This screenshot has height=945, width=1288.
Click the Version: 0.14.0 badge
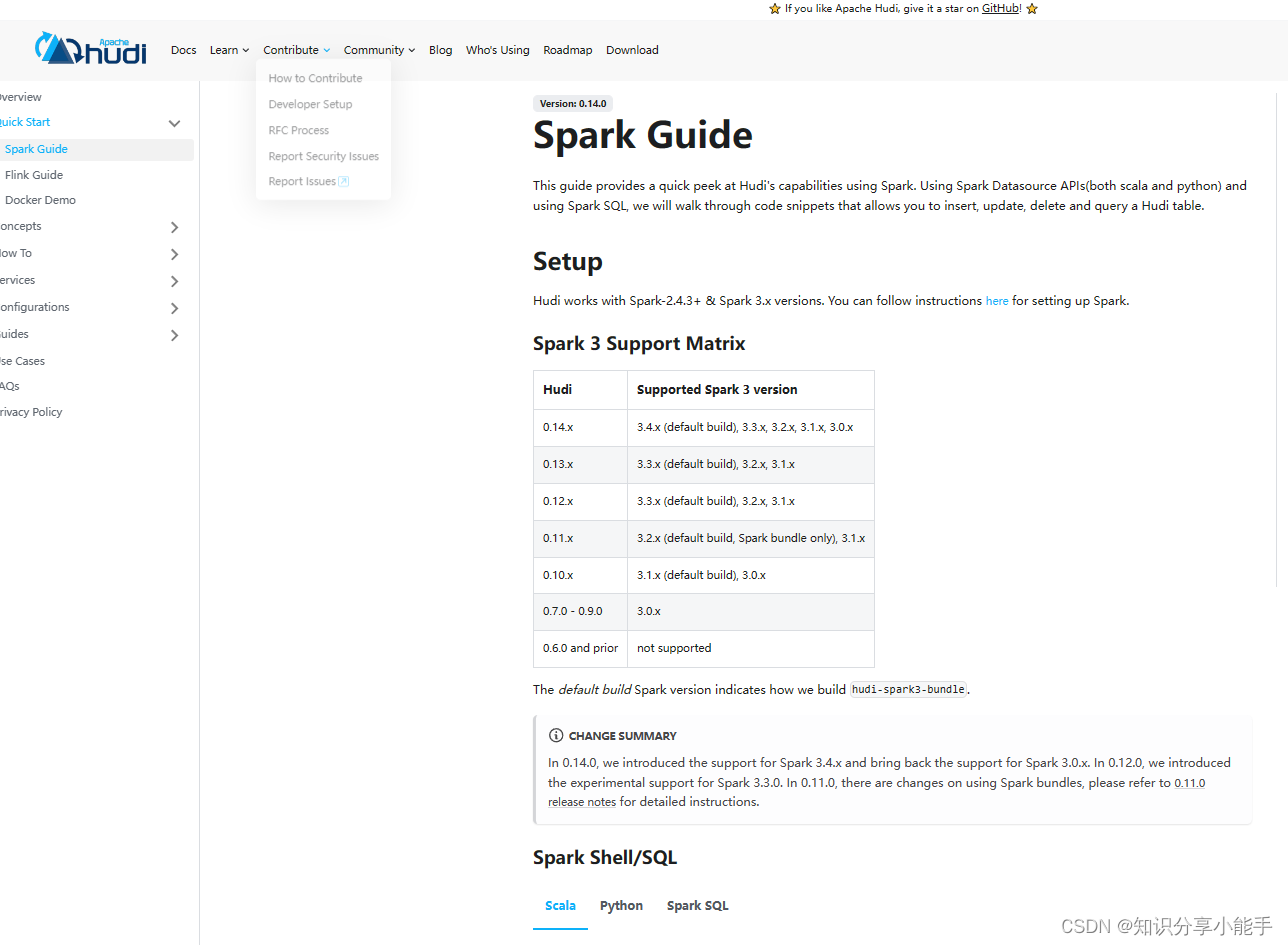pyautogui.click(x=572, y=103)
